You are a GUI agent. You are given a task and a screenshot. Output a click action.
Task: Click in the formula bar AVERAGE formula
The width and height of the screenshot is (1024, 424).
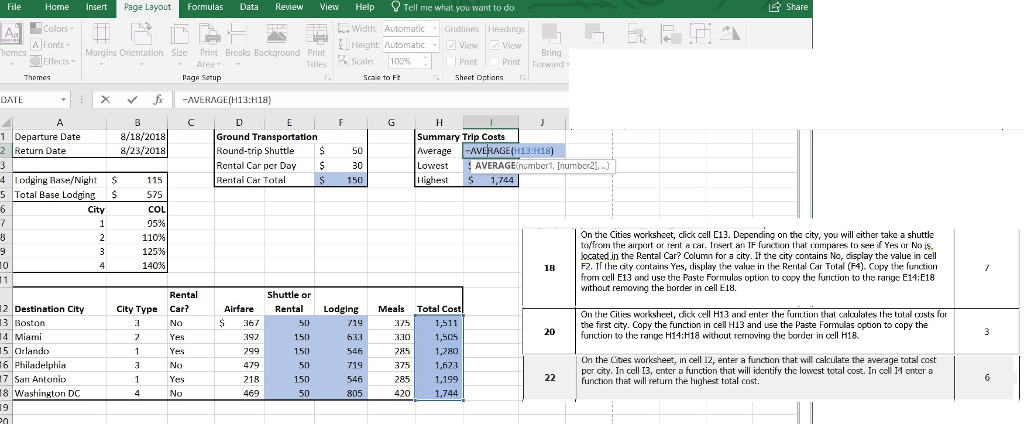point(226,100)
